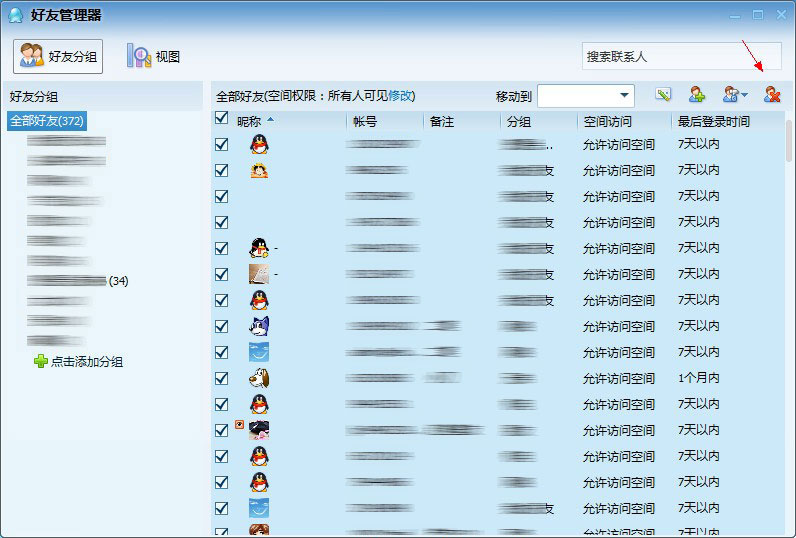796x538 pixels.
Task: Sort by the 空间访问 column header
Action: click(607, 121)
